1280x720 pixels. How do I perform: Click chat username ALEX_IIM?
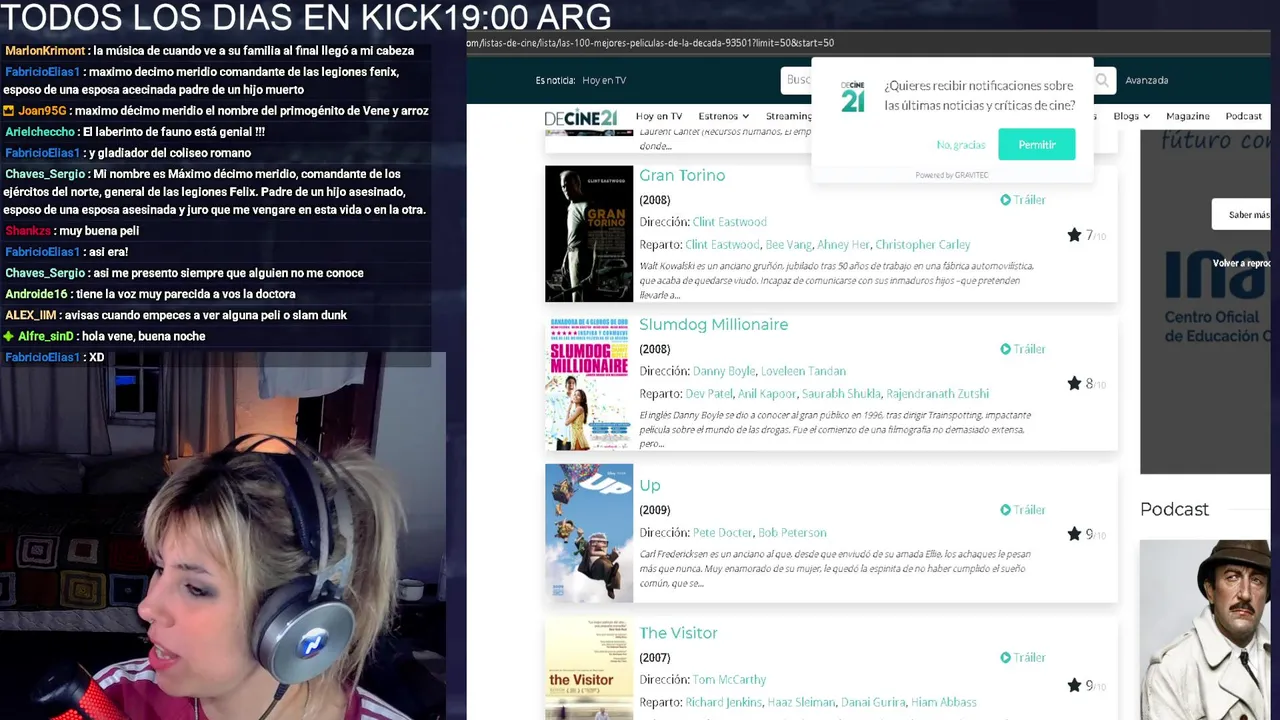click(x=31, y=315)
